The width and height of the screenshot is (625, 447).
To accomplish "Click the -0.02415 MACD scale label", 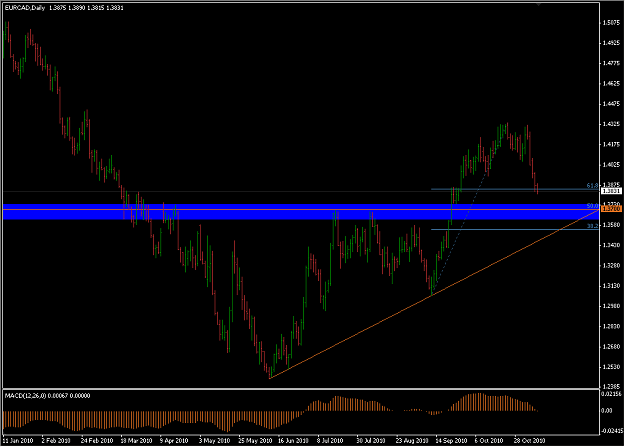I will pos(612,431).
